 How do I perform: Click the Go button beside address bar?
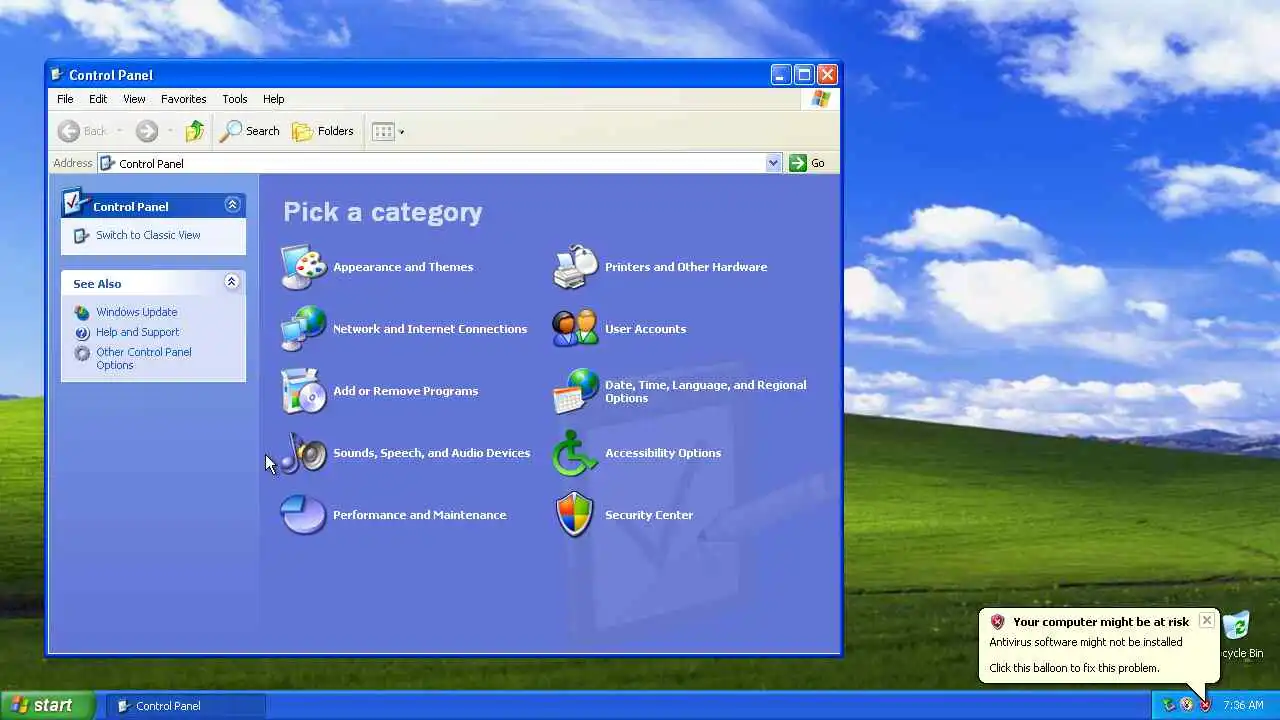[x=808, y=163]
